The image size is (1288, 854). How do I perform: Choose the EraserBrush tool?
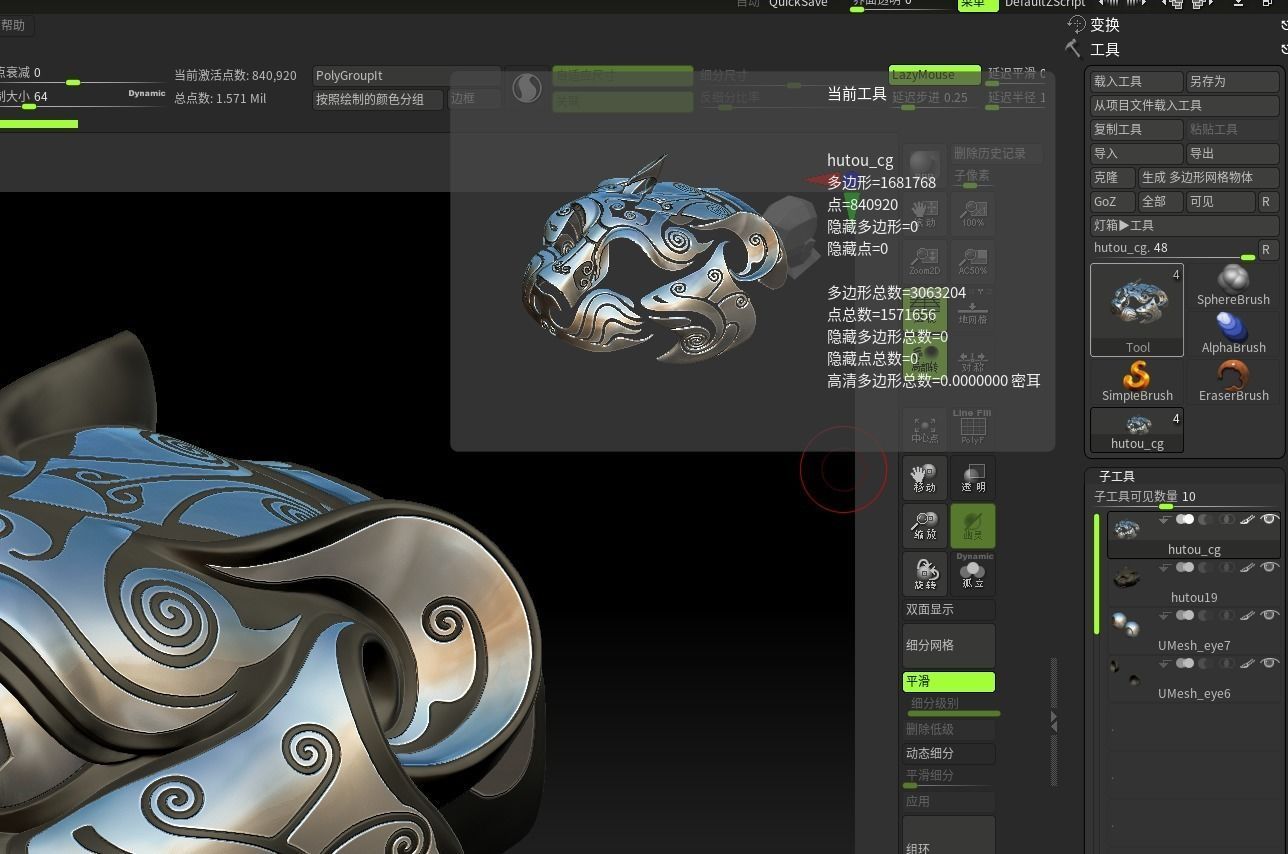pyautogui.click(x=1233, y=381)
